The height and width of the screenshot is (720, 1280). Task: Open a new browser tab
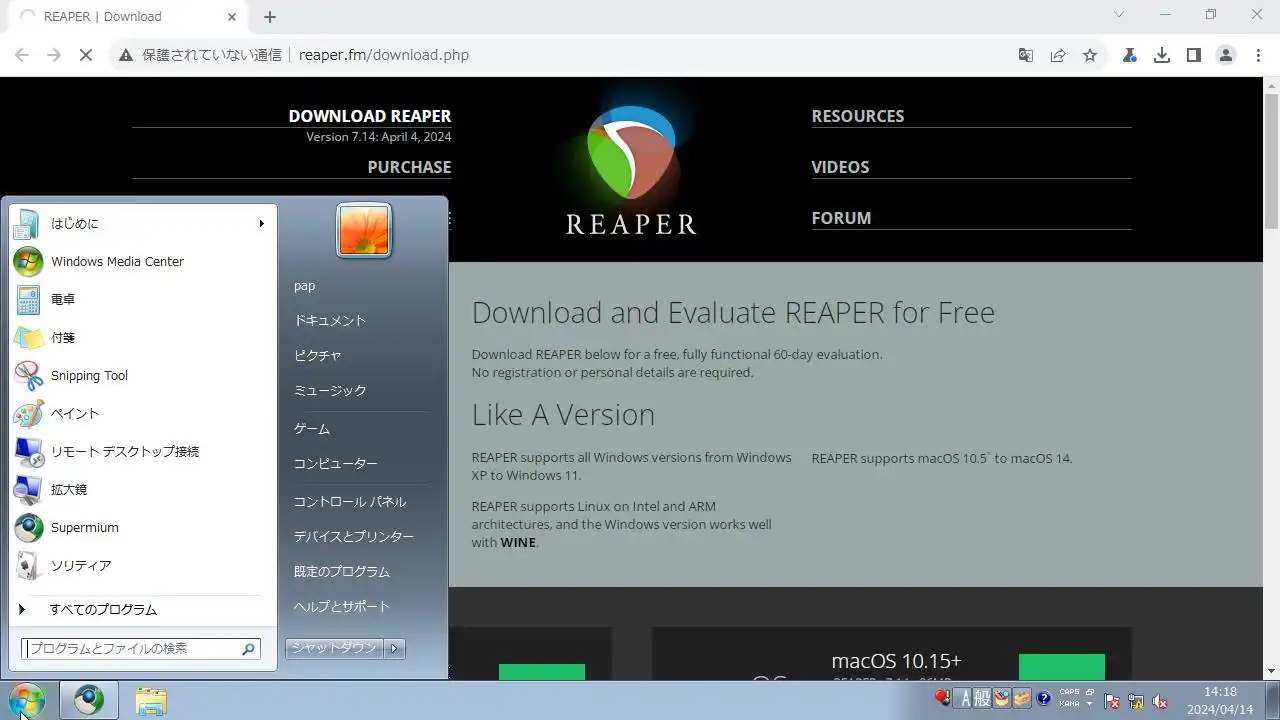pyautogui.click(x=270, y=17)
